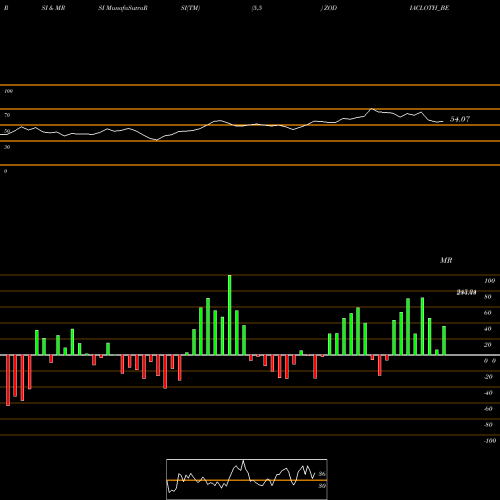Image resolution: width=500 pixels, height=500 pixels.
Task: Click the RSI axis label 100
Action: (9, 91)
